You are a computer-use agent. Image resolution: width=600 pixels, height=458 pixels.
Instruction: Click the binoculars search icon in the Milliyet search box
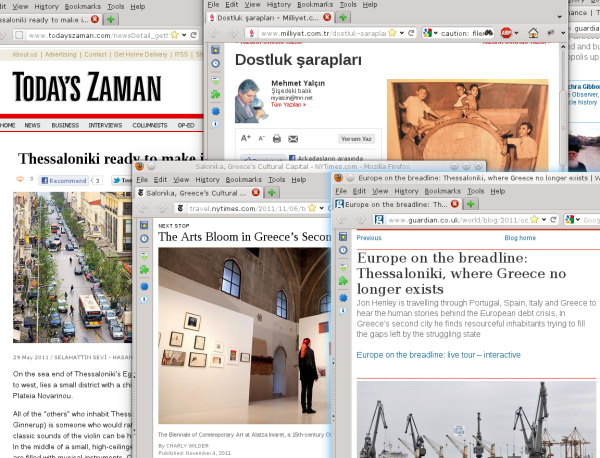(x=487, y=33)
